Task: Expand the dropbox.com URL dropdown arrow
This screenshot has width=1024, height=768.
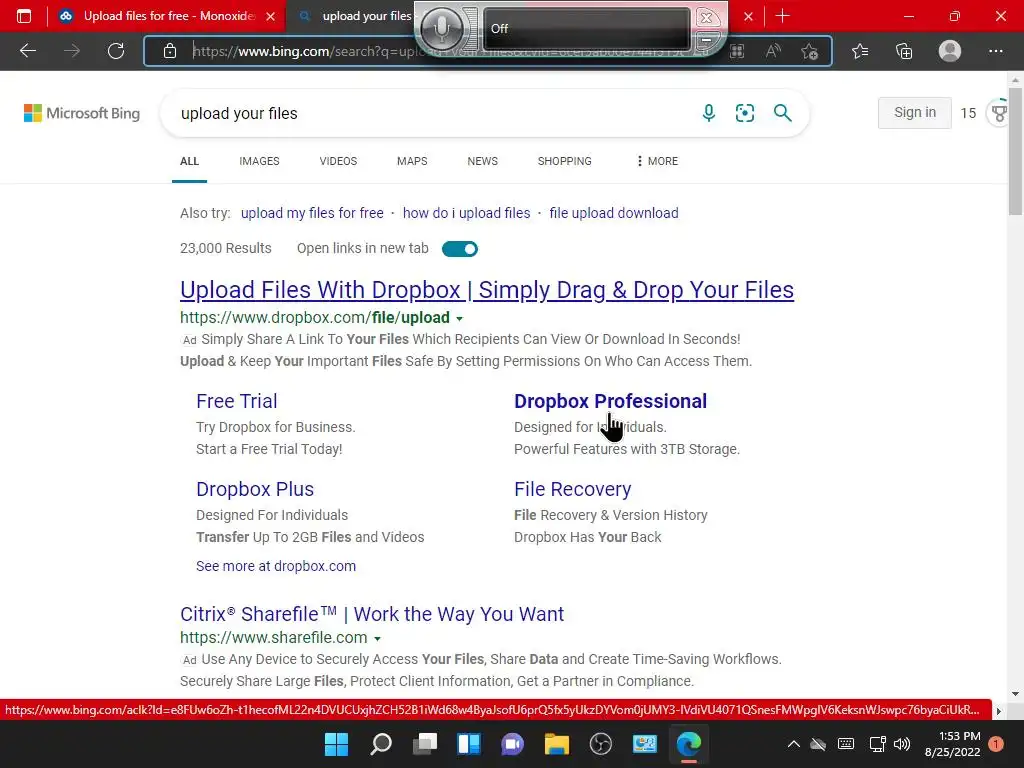Action: click(x=459, y=319)
